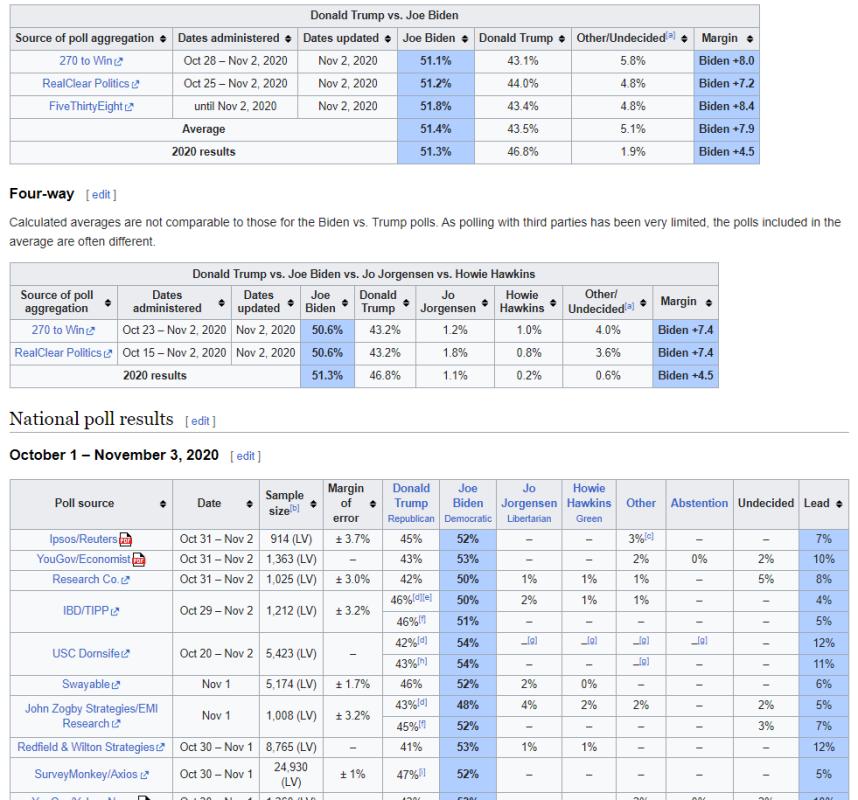Open footnote [a] in two-way Other/Undecided header

[x=670, y=36]
